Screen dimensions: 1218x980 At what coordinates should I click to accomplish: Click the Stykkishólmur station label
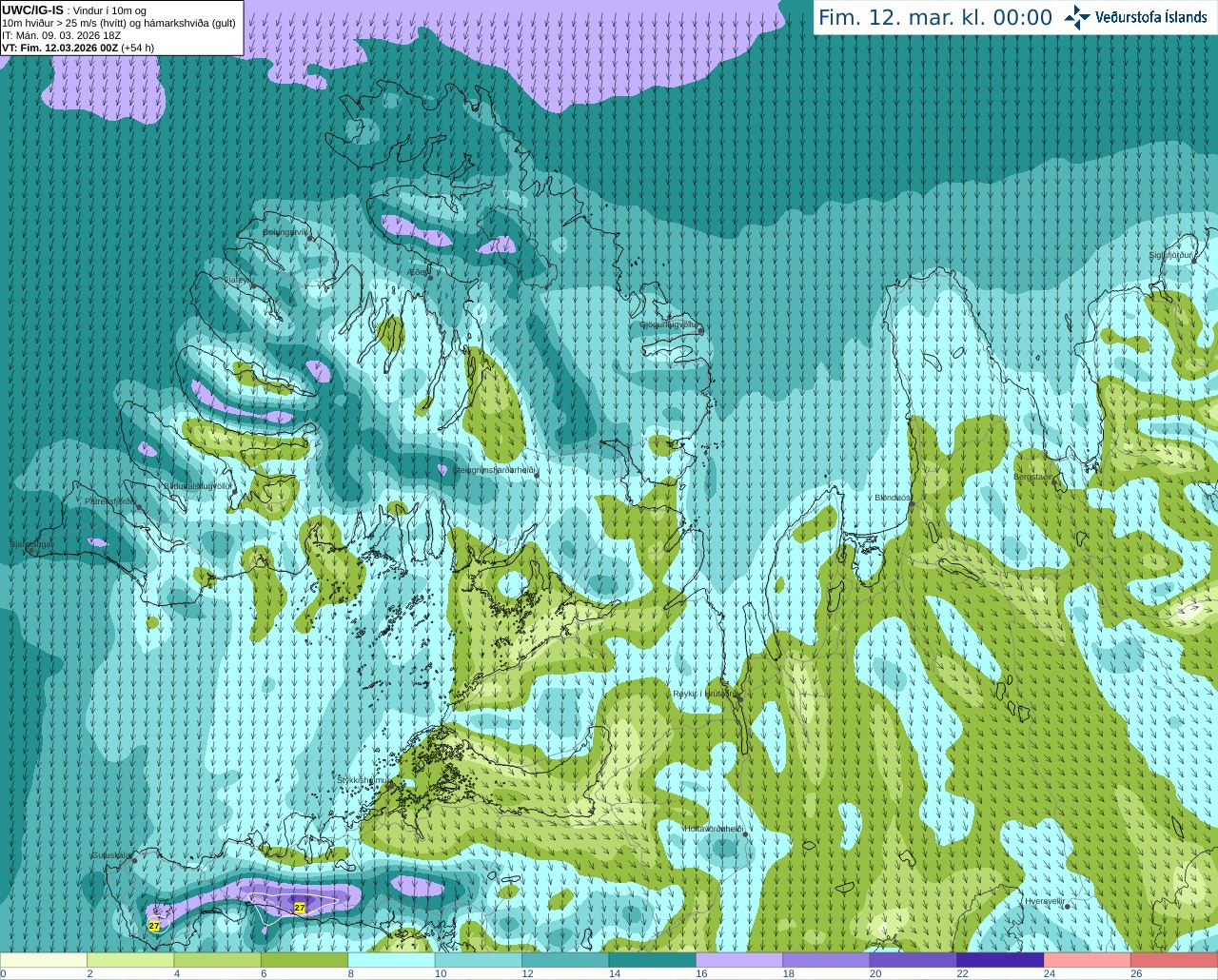(x=363, y=780)
